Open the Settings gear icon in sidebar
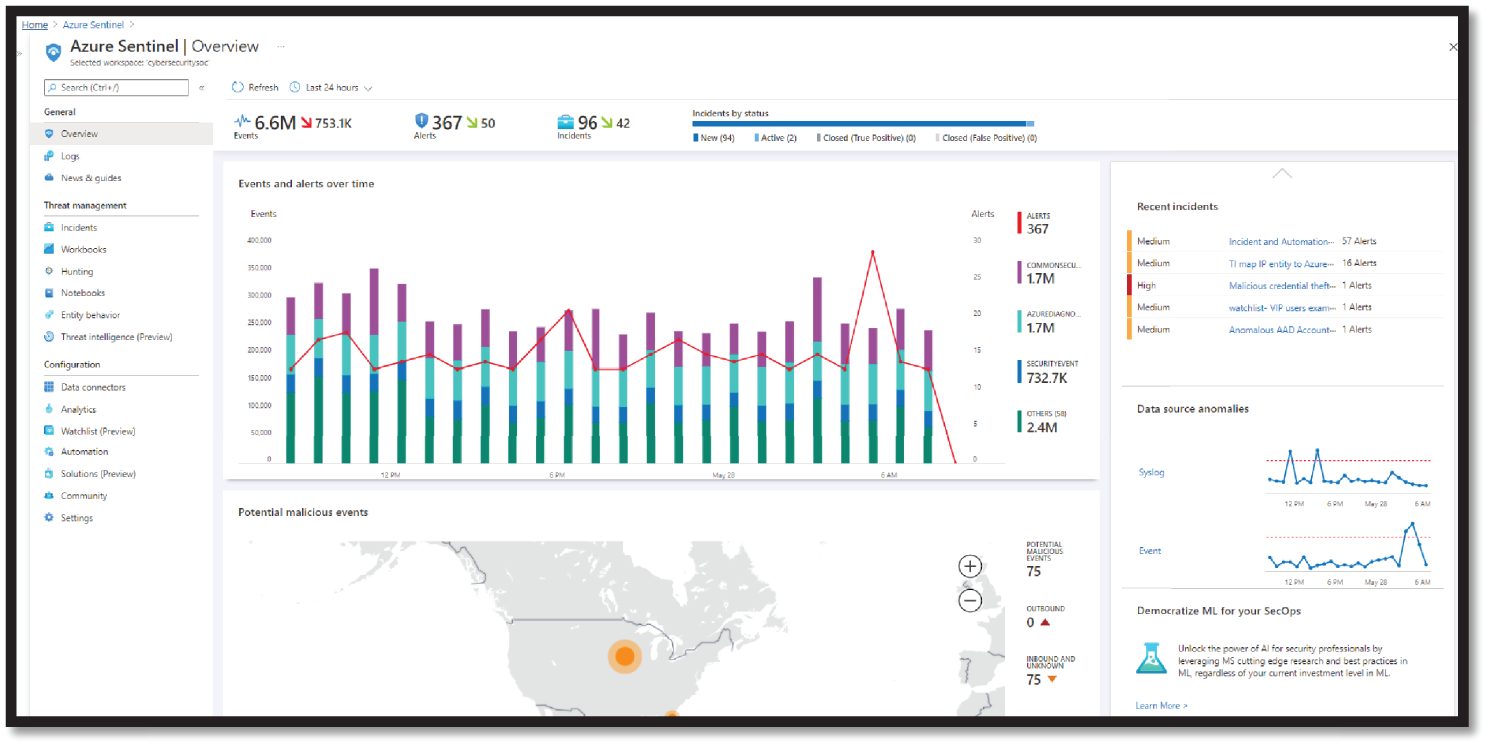Screen dimensions: 1488x746 49,518
